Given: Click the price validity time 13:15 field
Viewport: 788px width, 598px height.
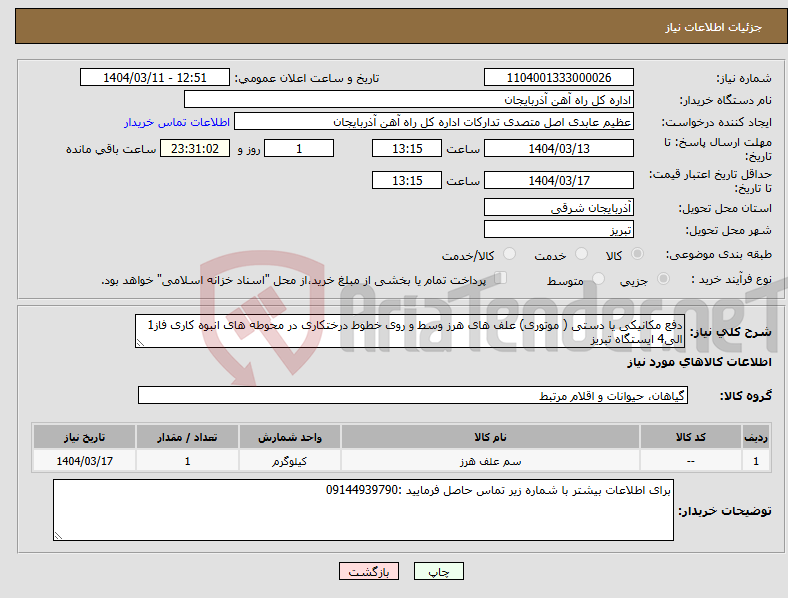Looking at the screenshot, I should 407,180.
